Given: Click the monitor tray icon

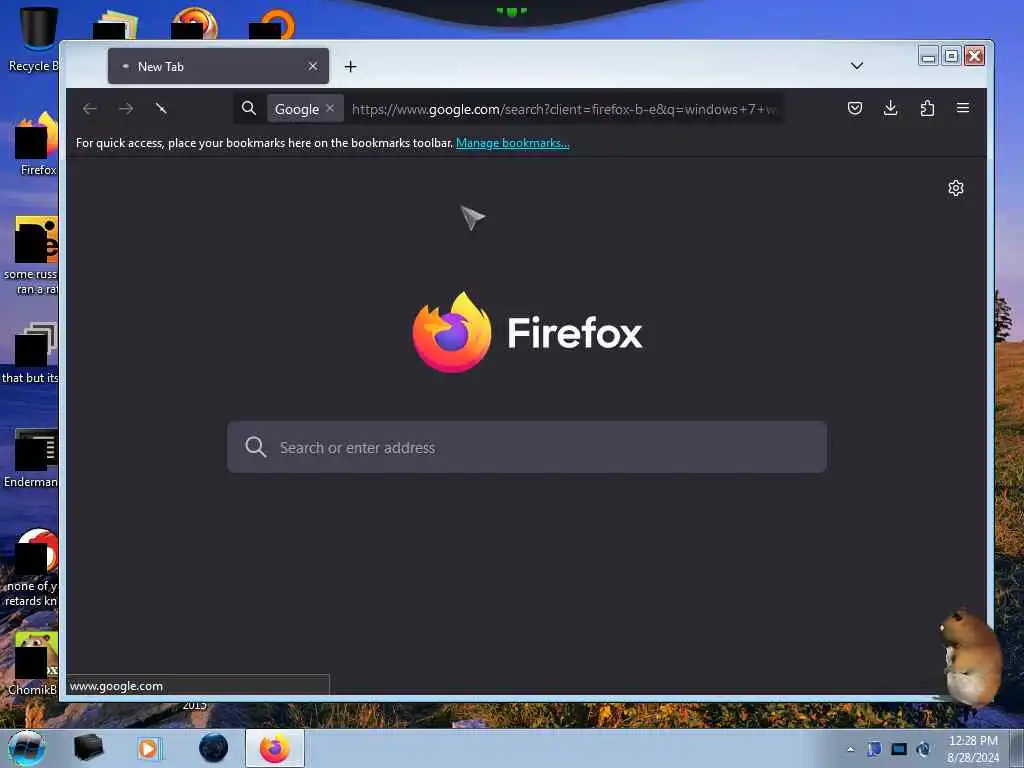Looking at the screenshot, I should click(x=899, y=749).
